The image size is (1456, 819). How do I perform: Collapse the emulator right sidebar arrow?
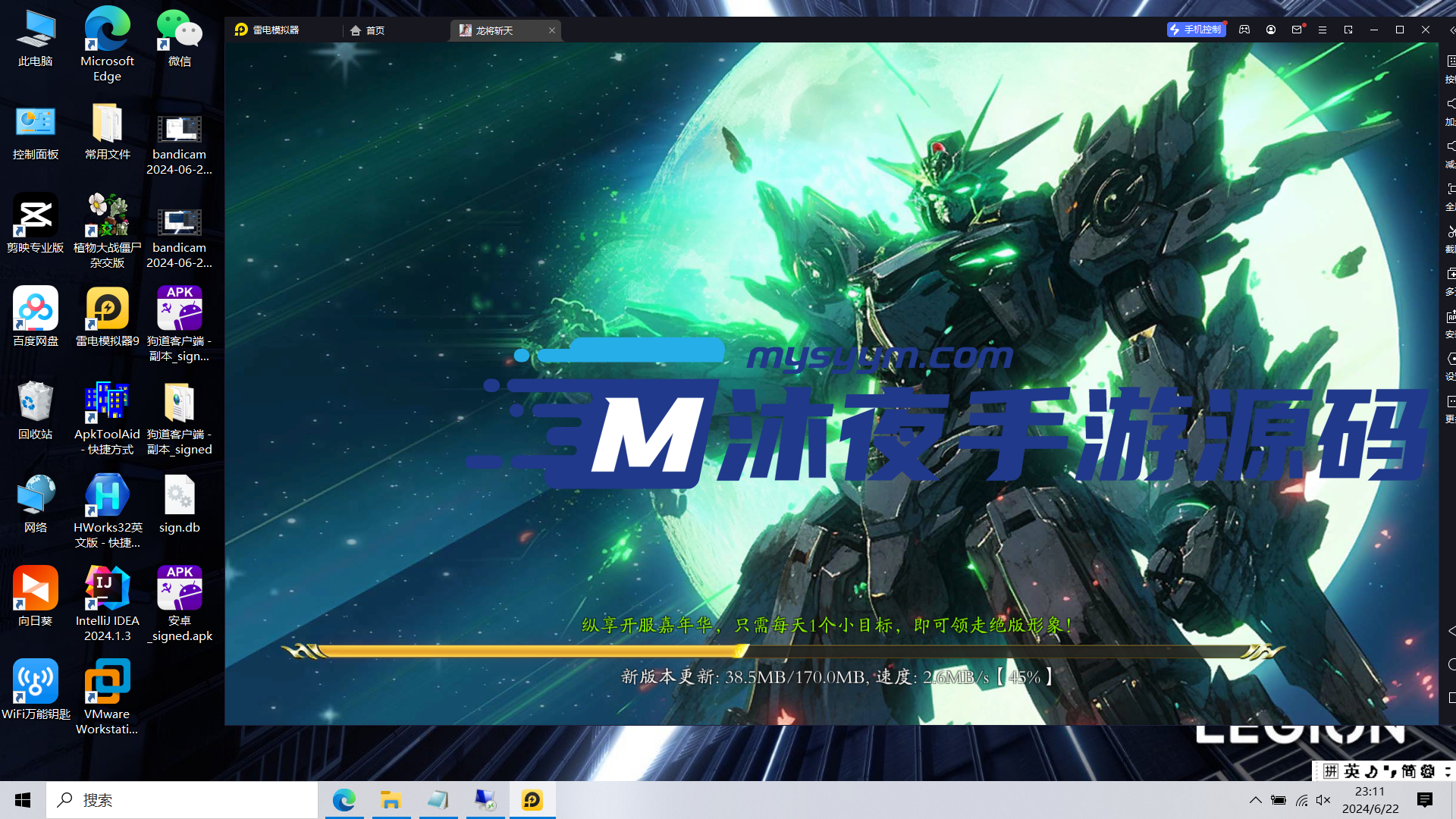point(1451,30)
